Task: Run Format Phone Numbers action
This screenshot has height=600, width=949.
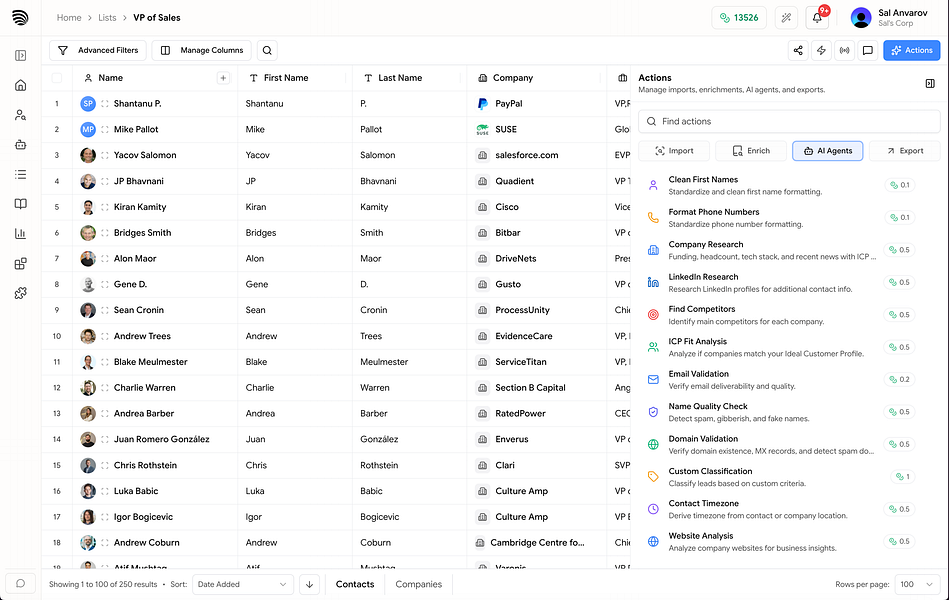Action: 781,217
